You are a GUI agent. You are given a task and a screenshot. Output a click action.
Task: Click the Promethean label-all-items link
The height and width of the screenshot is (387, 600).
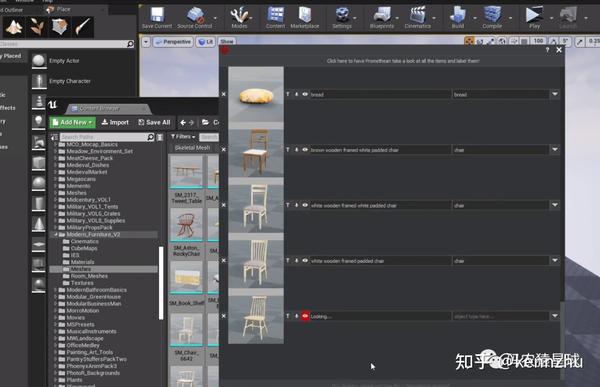pos(403,61)
